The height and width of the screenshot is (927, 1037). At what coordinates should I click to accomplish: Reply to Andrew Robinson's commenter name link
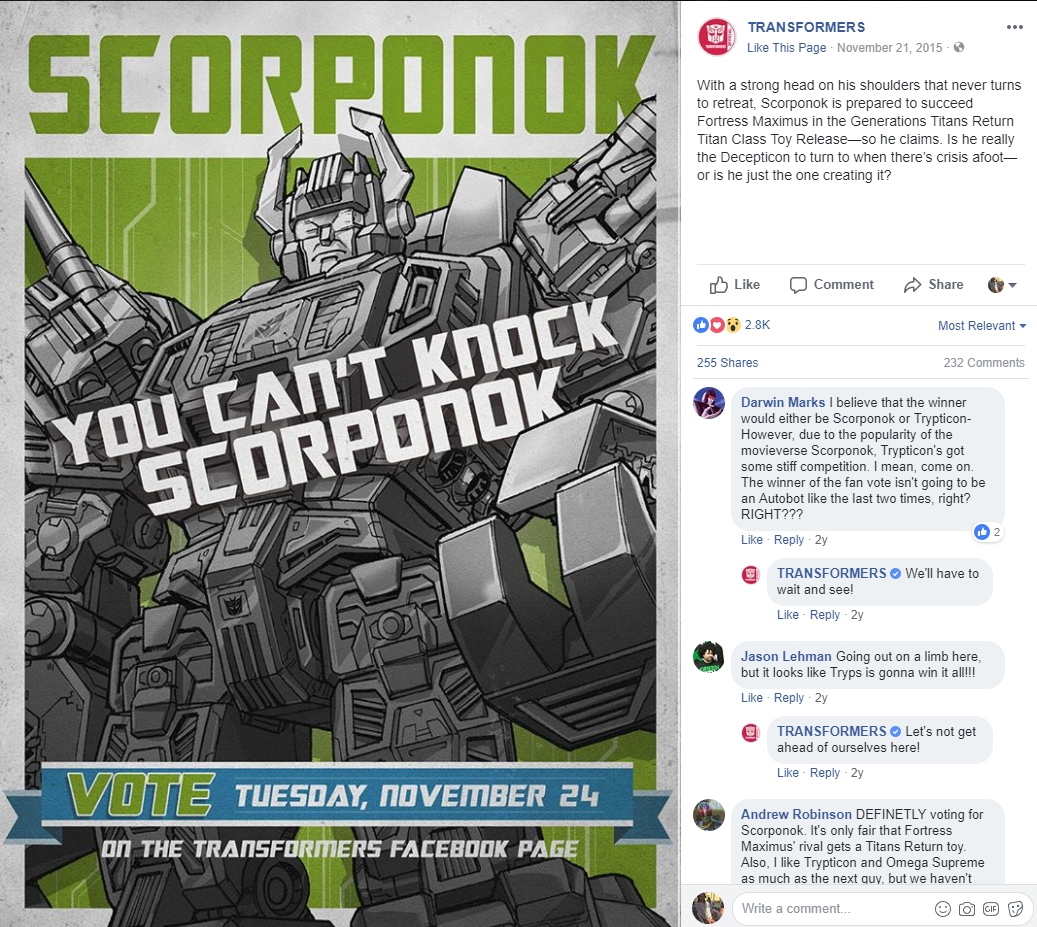(796, 815)
